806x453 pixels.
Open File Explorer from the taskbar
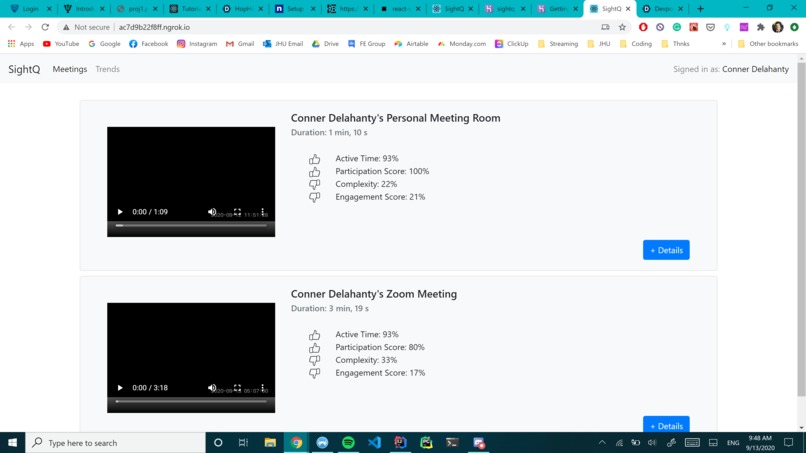coord(270,443)
